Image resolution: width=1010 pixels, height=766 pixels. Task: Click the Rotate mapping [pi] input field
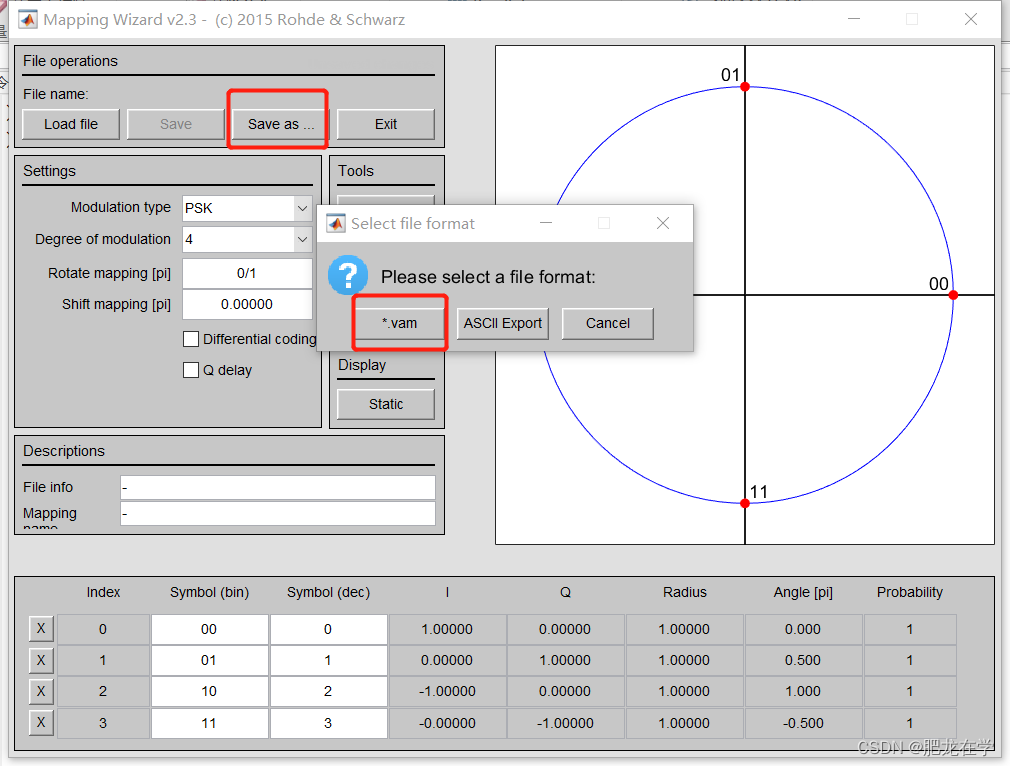tap(247, 272)
